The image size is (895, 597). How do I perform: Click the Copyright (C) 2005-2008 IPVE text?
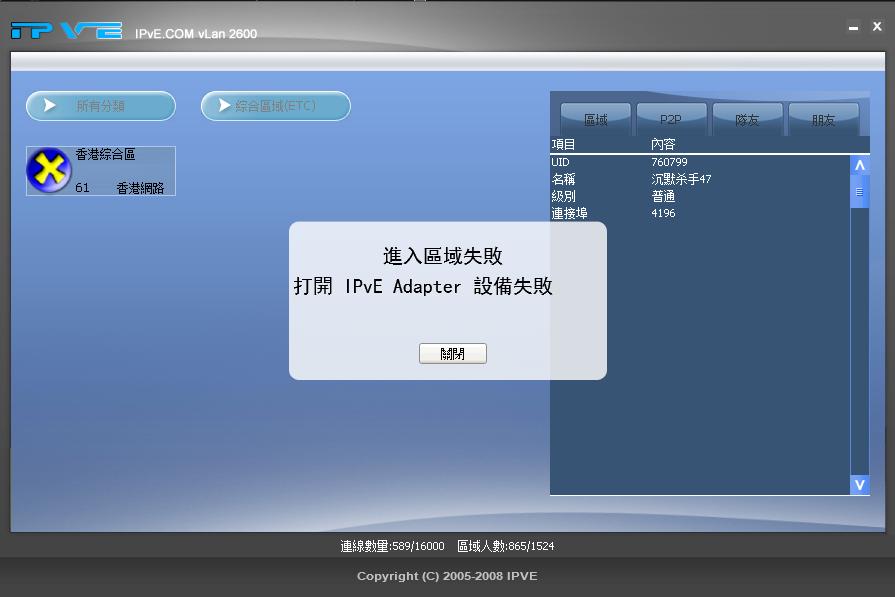point(448,576)
